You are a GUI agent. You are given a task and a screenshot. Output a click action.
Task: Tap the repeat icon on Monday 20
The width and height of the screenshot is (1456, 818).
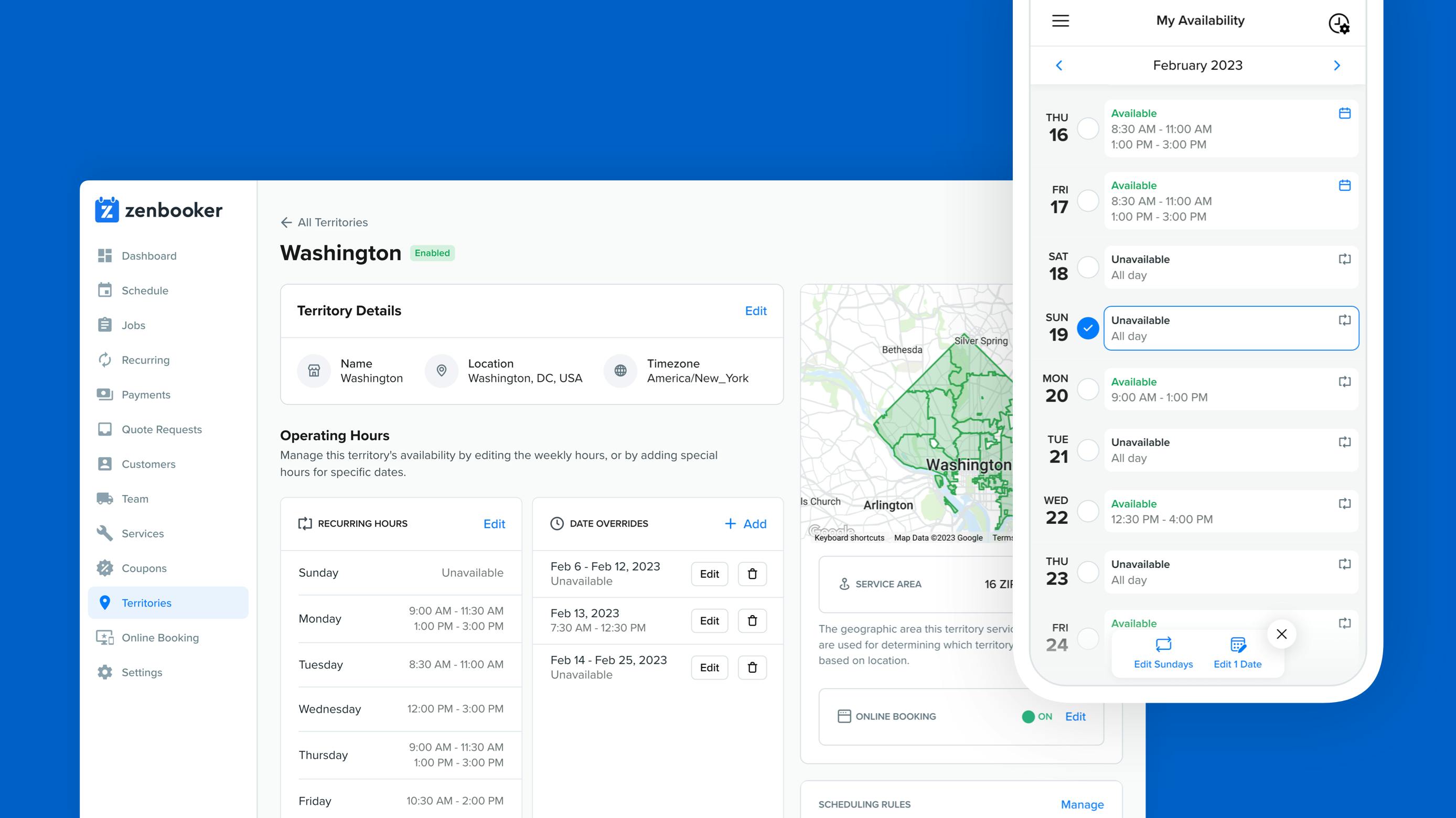[x=1346, y=382]
